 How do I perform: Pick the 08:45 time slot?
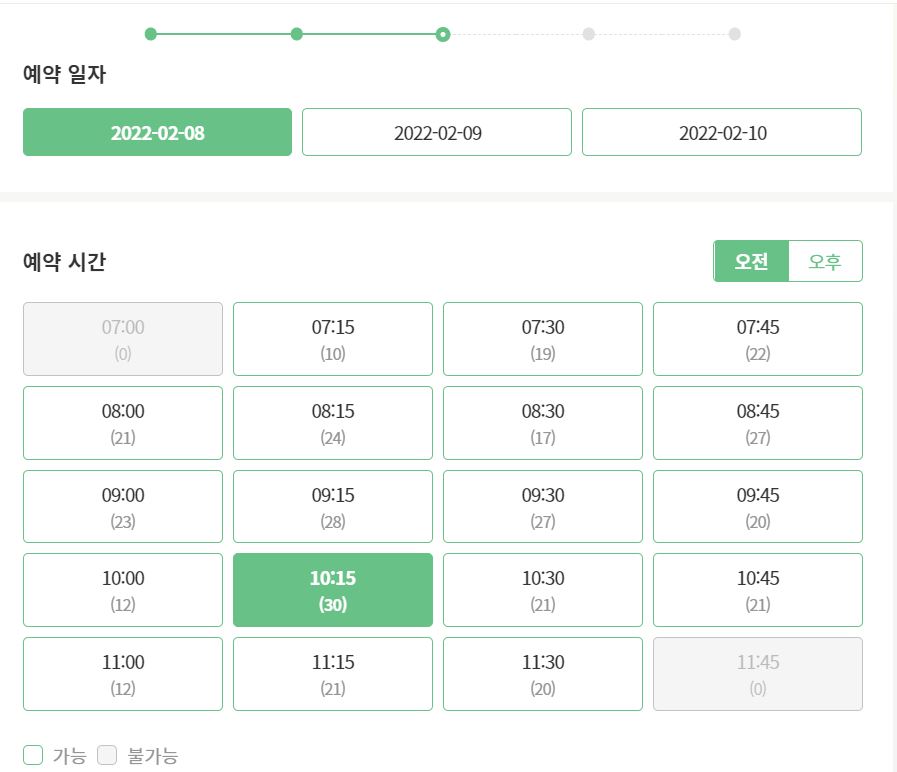[758, 423]
